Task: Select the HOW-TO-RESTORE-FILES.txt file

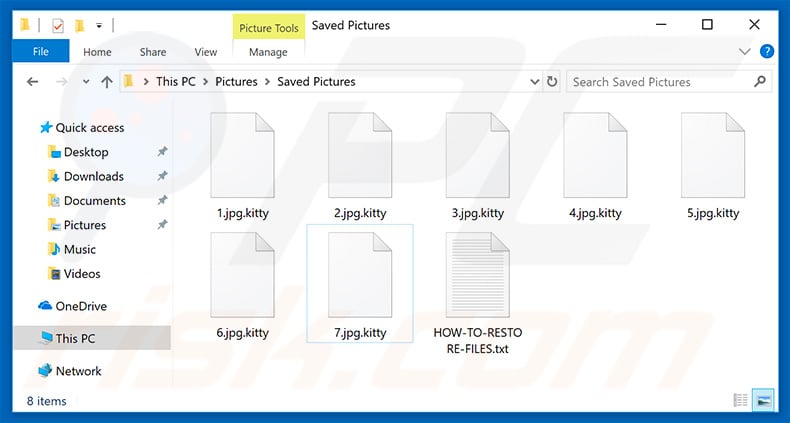Action: [478, 294]
